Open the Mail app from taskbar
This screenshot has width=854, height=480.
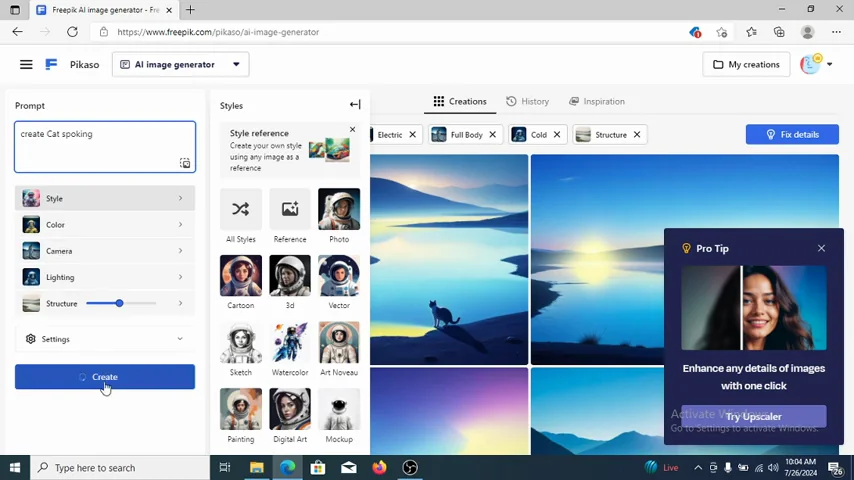click(x=349, y=467)
